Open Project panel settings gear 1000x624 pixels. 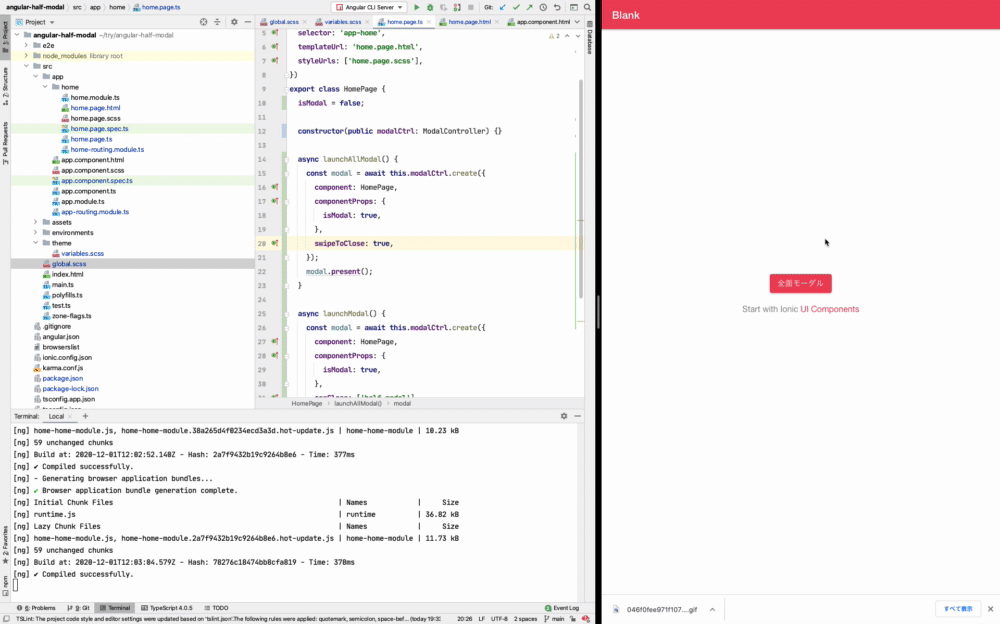pos(234,22)
